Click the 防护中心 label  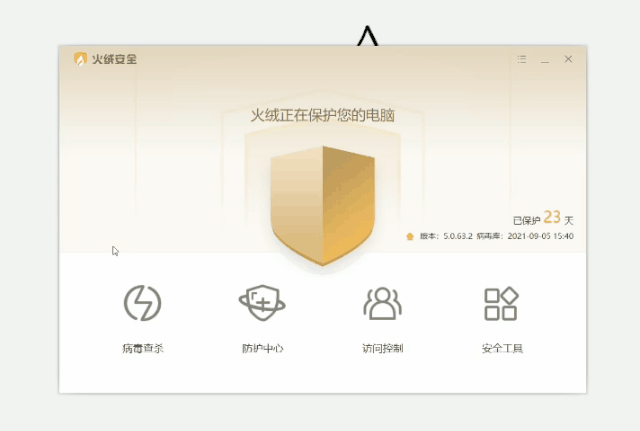(262, 348)
